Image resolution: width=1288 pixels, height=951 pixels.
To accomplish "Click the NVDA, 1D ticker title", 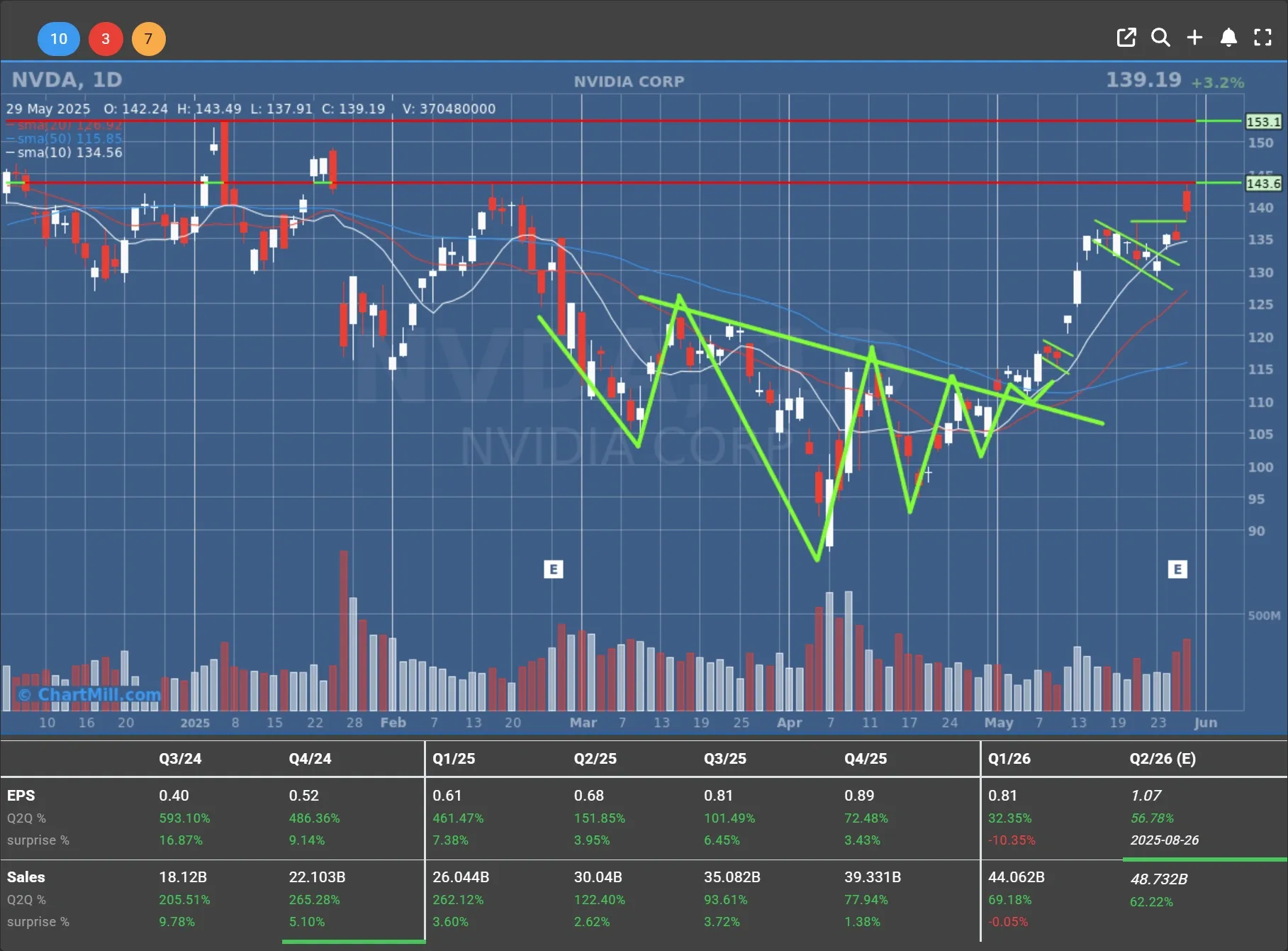I will [x=67, y=79].
